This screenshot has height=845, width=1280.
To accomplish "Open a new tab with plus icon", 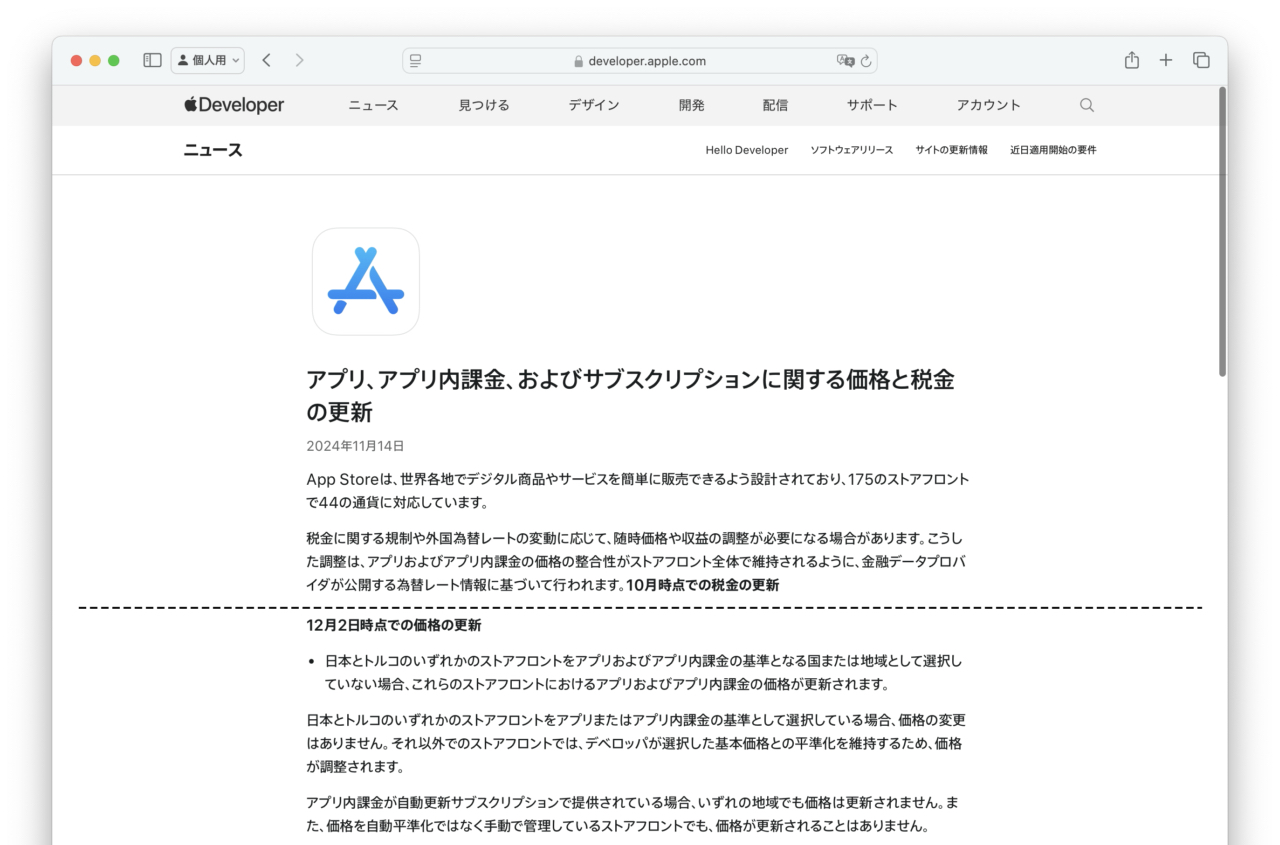I will tap(1166, 60).
